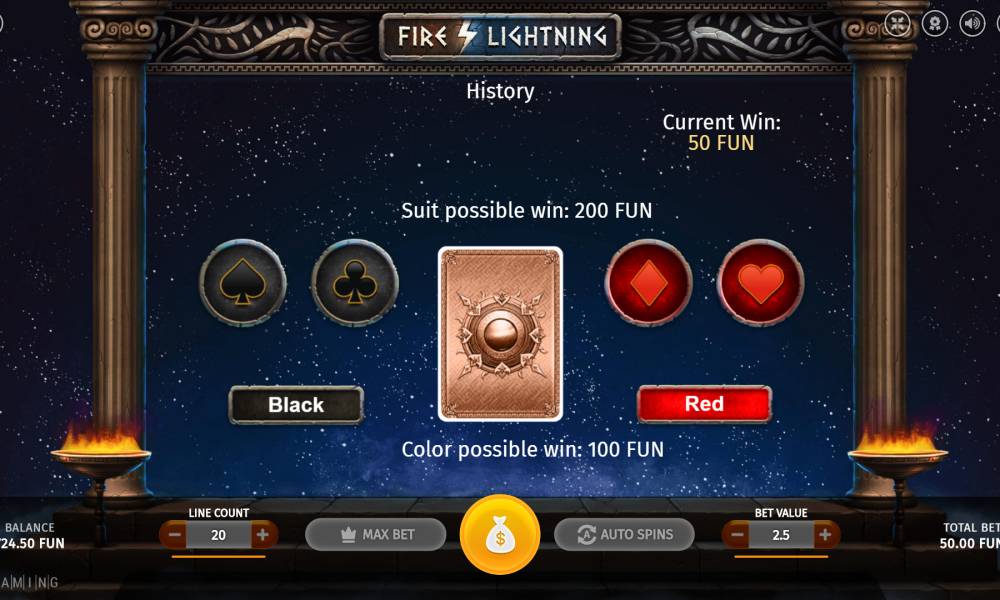The height and width of the screenshot is (600, 1000).
Task: Increase the bet value
Action: pyautogui.click(x=825, y=535)
